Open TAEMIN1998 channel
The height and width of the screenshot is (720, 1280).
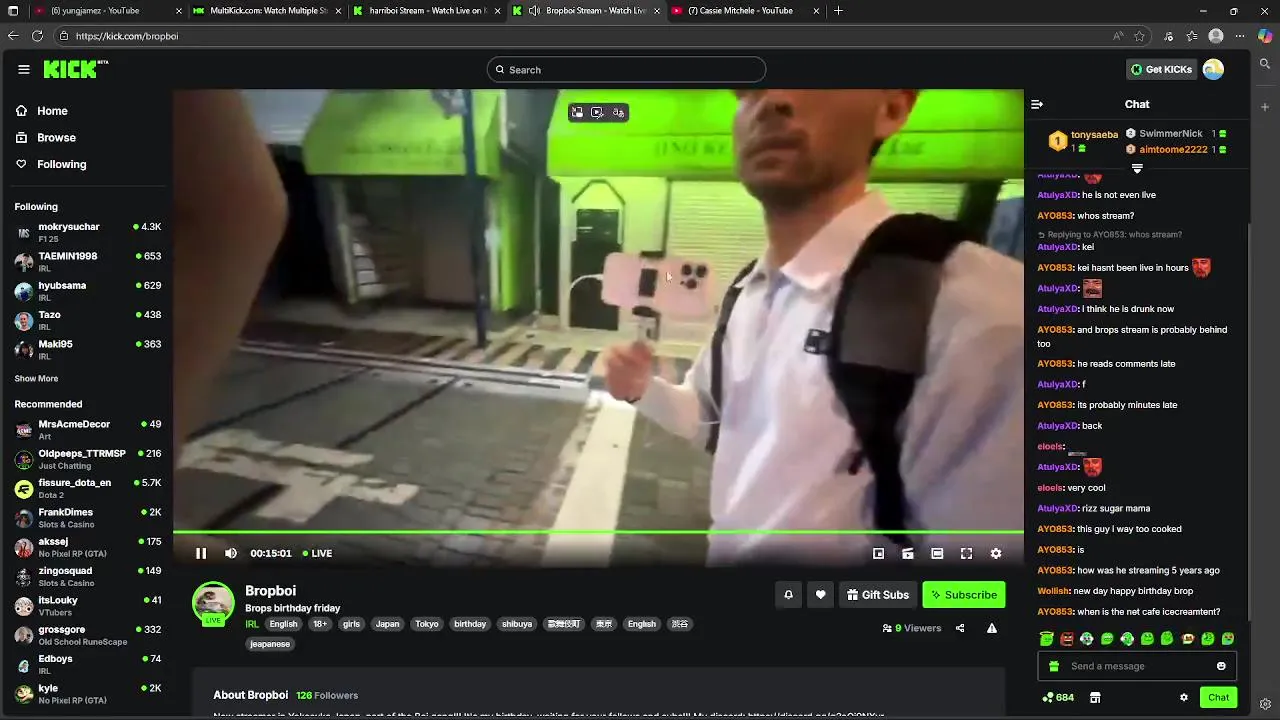[88, 262]
